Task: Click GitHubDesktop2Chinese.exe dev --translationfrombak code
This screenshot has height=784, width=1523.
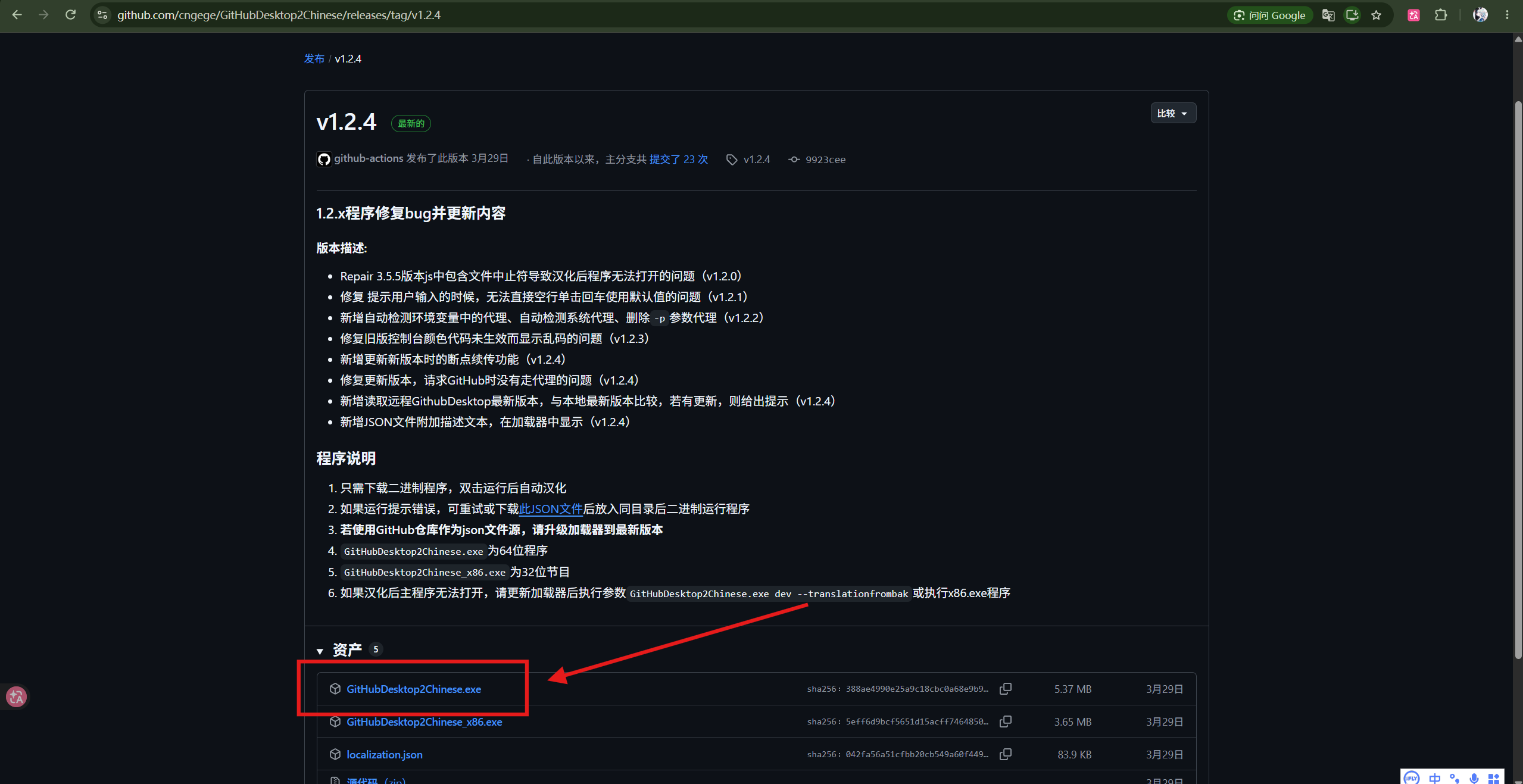Action: click(x=769, y=594)
